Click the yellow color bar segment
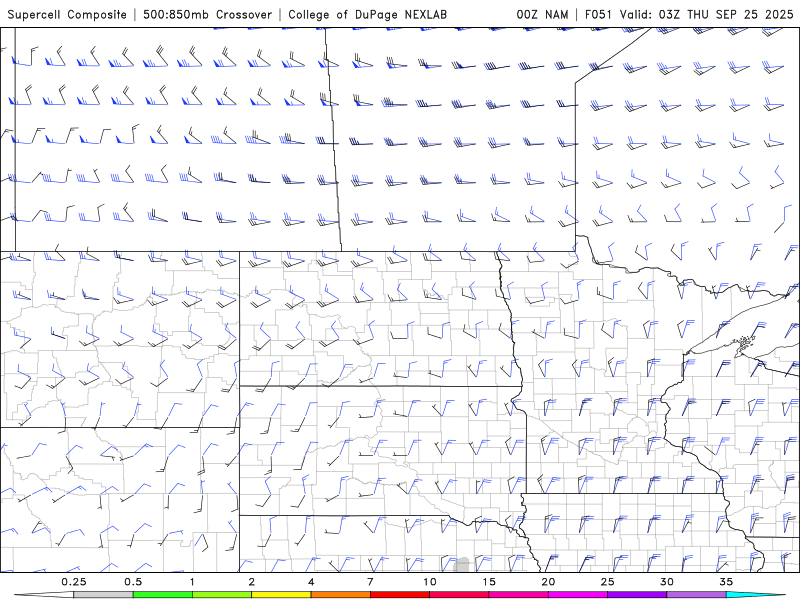The height and width of the screenshot is (600, 800). click(x=281, y=595)
